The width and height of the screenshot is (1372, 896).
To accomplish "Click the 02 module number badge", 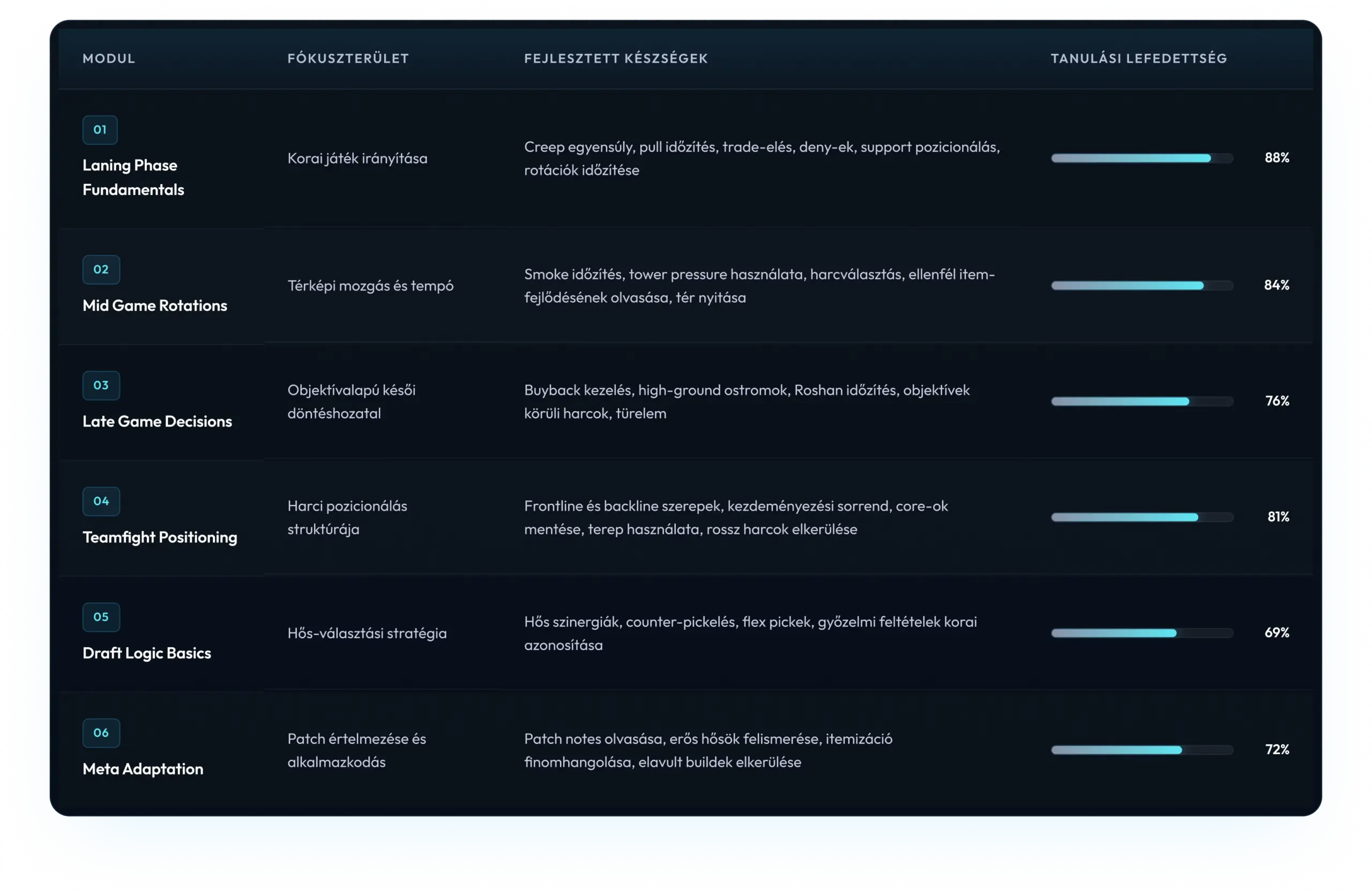I will [101, 269].
